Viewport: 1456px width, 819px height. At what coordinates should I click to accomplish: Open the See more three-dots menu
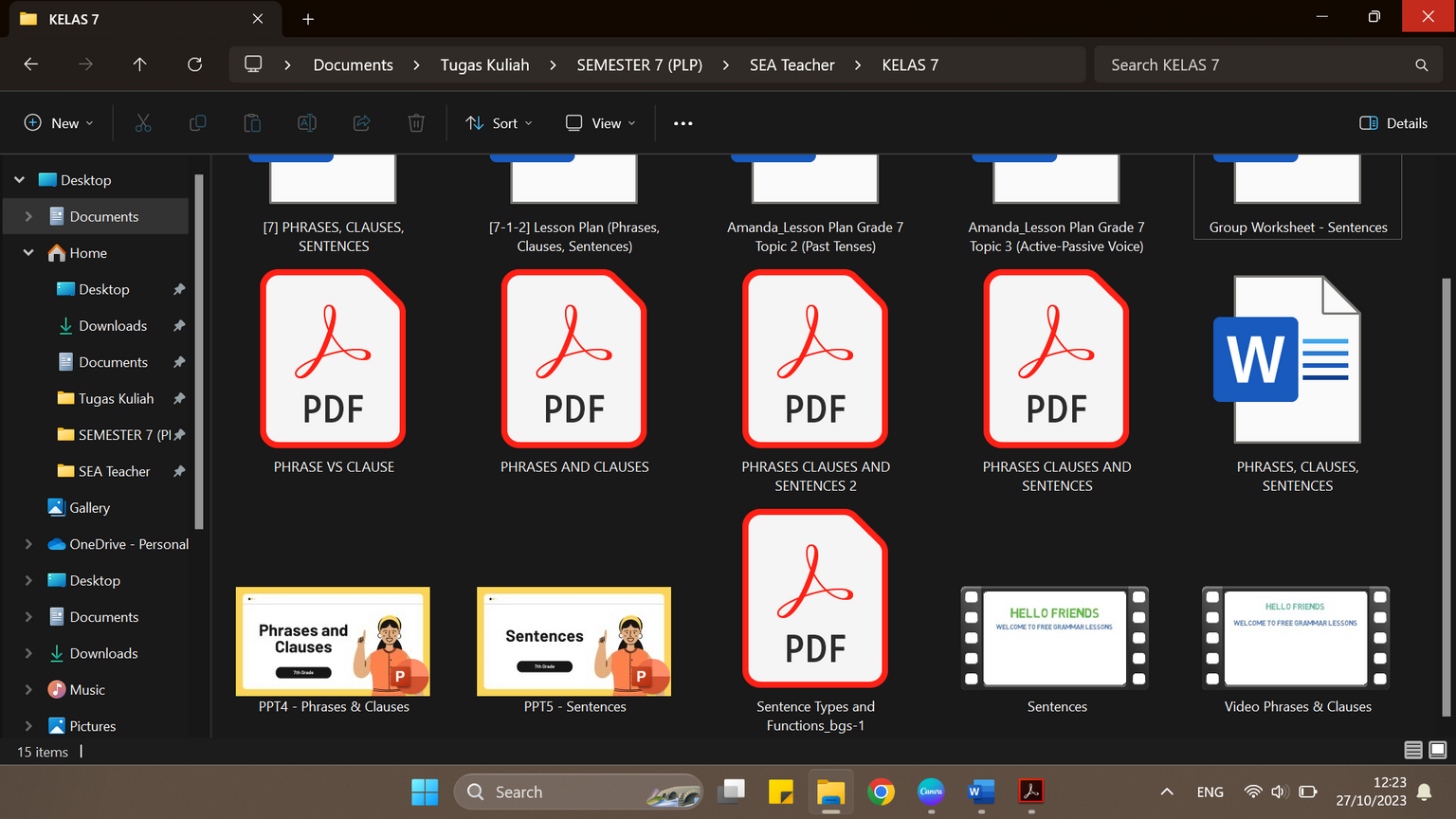[682, 123]
